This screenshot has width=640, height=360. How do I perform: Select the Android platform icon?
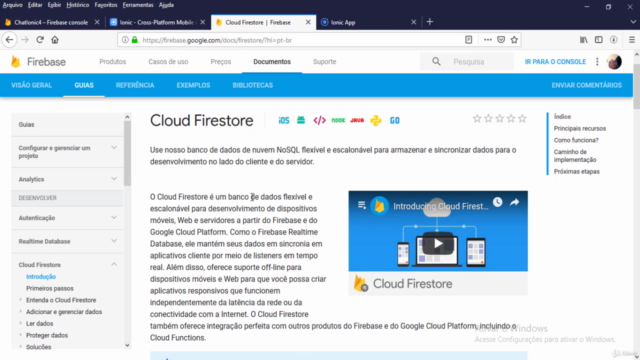point(301,120)
